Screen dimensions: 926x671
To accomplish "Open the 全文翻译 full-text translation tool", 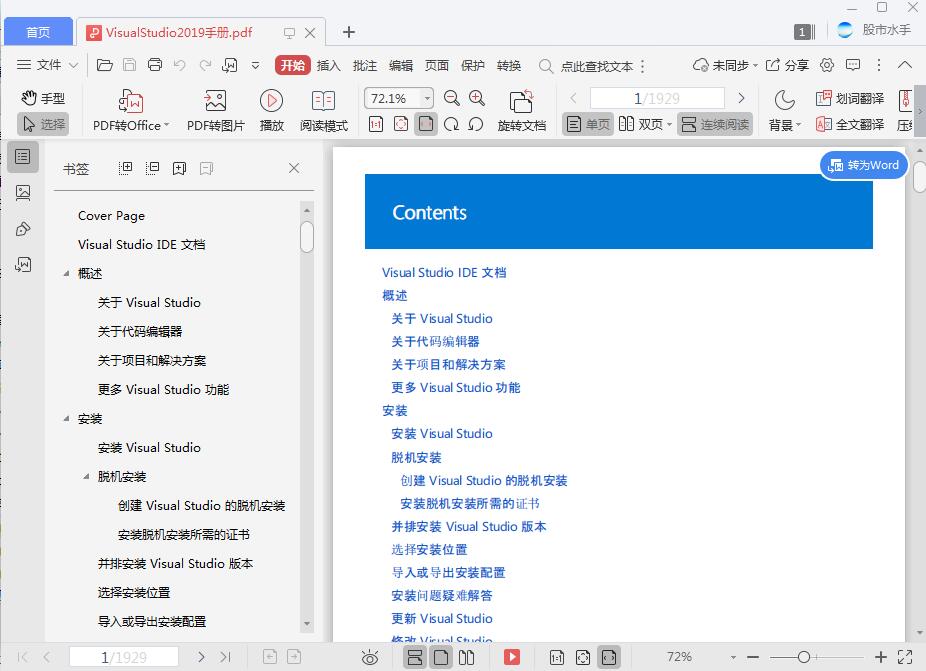I will click(850, 124).
